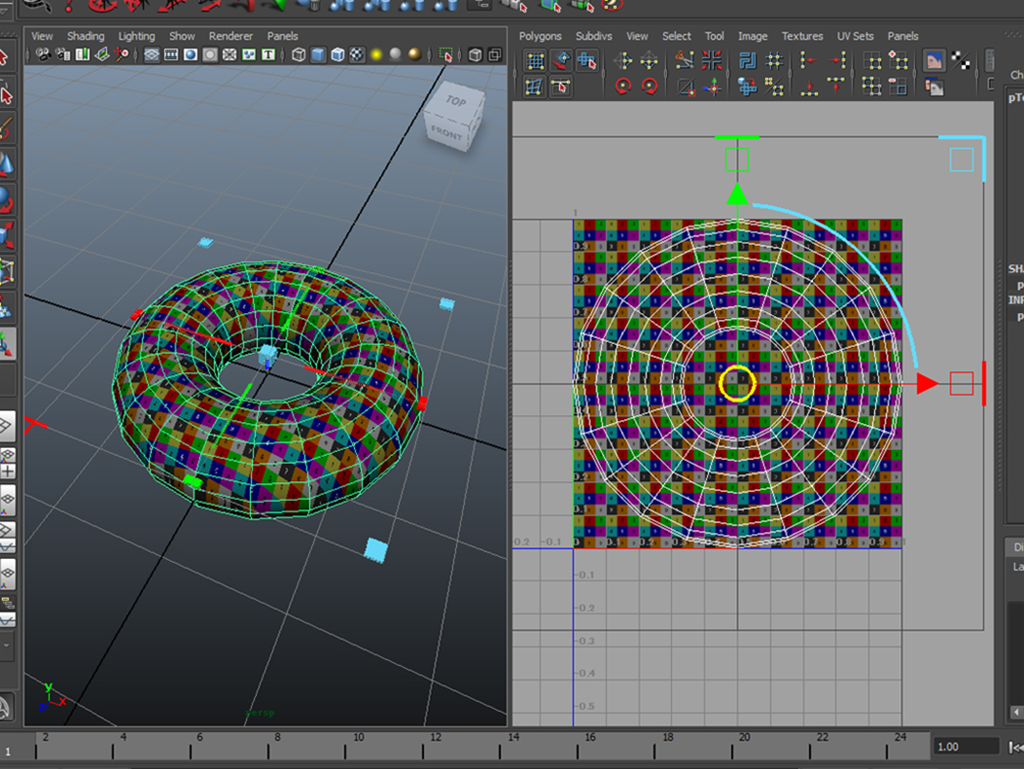Toggle Display Image in UV editor
The height and width of the screenshot is (769, 1024).
934,62
